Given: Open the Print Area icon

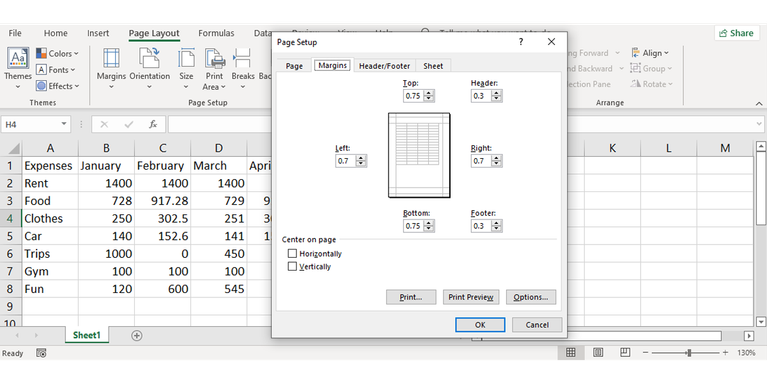Looking at the screenshot, I should tap(214, 58).
